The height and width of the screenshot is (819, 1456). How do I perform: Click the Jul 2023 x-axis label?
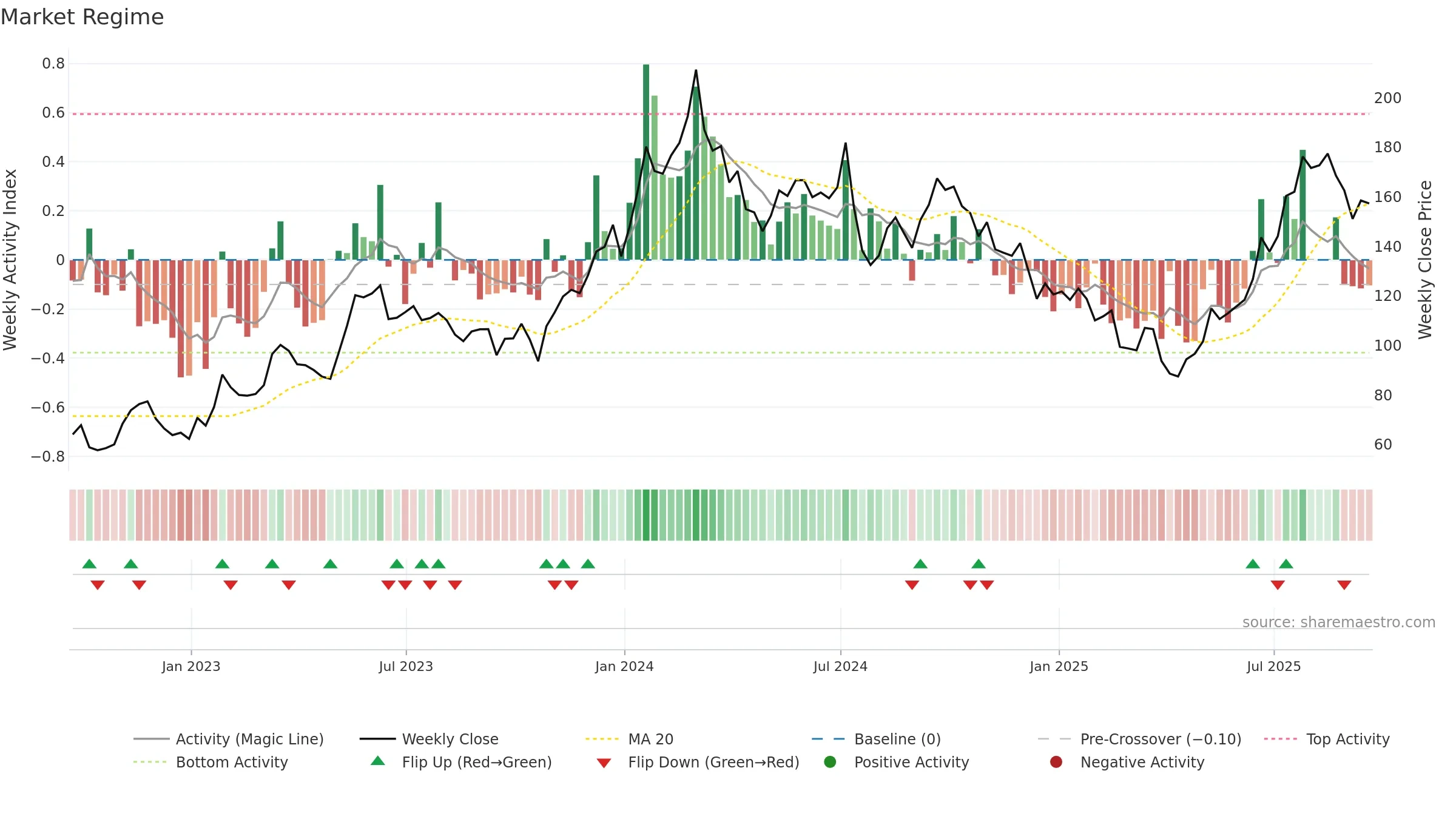pyautogui.click(x=406, y=666)
